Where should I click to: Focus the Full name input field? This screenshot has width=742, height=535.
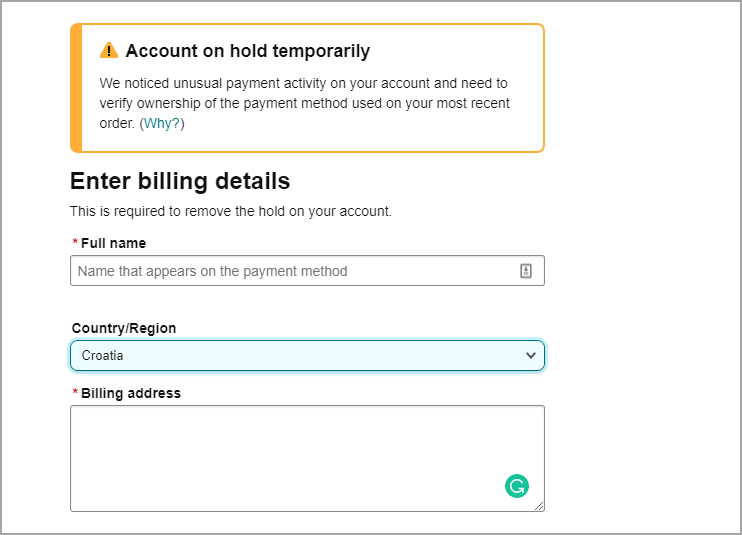[290, 271]
